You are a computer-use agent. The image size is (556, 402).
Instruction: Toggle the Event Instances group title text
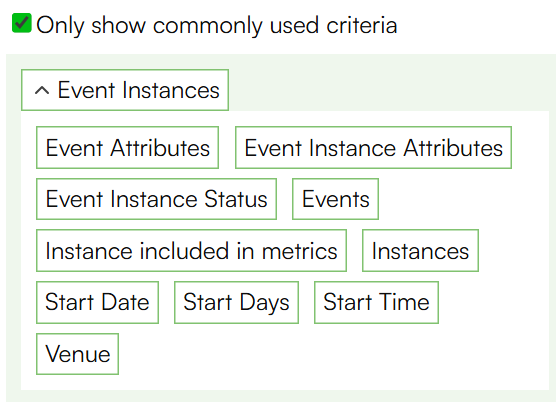139,90
